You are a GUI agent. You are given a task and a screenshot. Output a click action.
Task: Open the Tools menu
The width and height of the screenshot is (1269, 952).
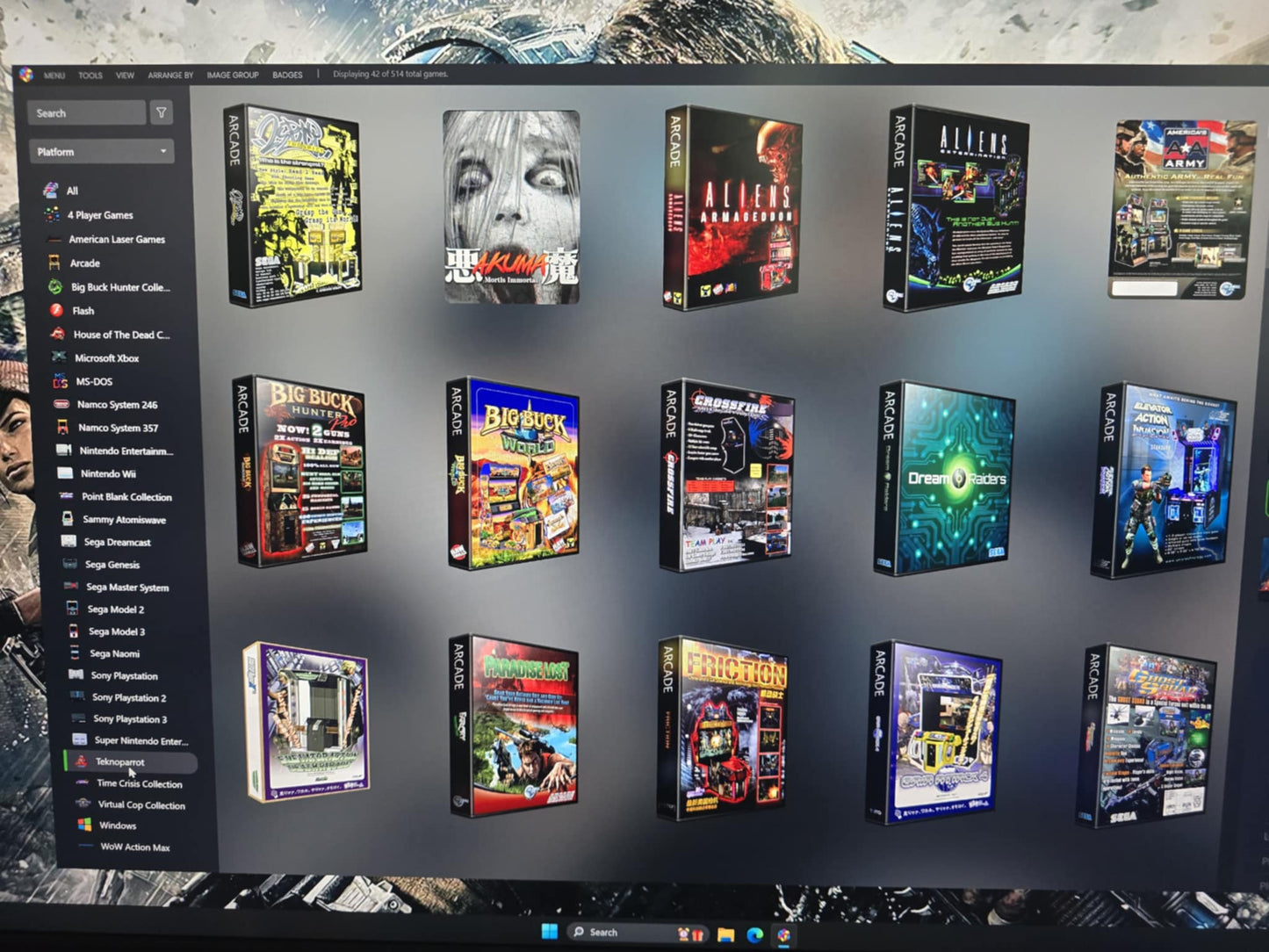(90, 76)
